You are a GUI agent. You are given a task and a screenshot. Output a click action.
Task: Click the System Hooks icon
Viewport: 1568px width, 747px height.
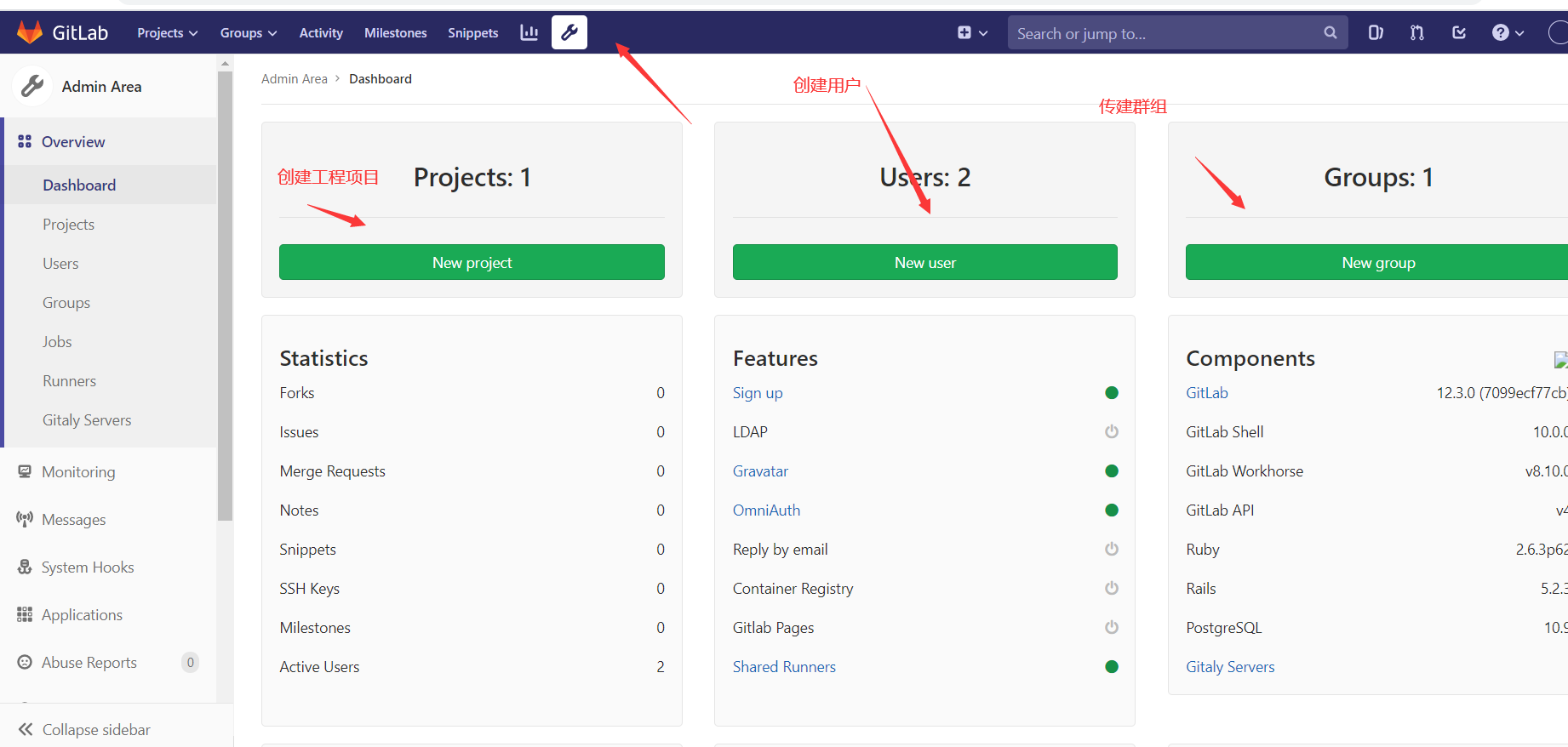25,567
